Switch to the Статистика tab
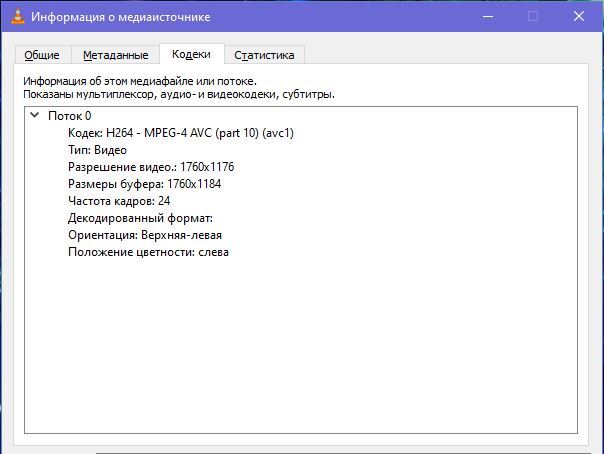The height and width of the screenshot is (454, 604). coord(264,55)
